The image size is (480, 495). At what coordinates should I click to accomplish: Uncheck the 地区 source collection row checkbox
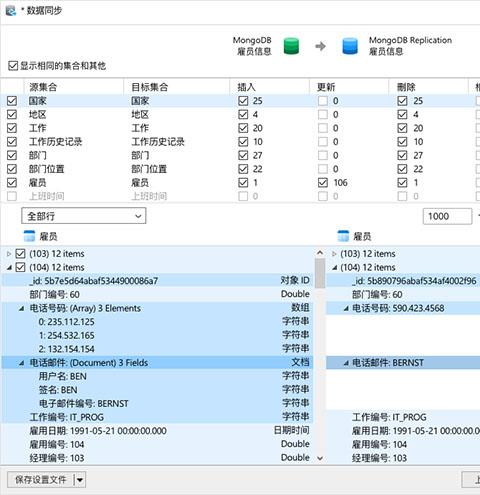[x=12, y=114]
